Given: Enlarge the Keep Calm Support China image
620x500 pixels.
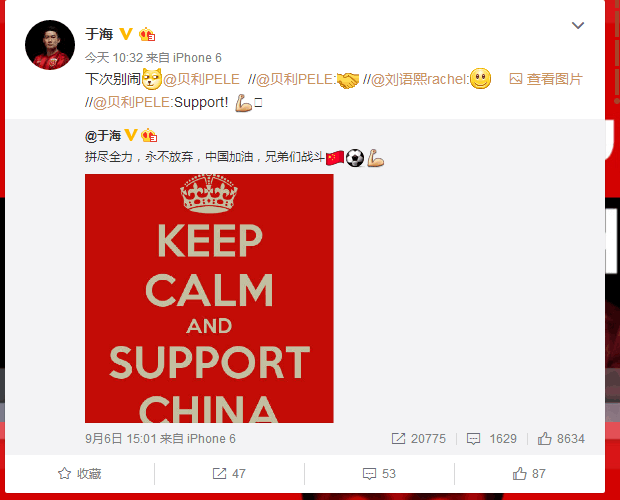Looking at the screenshot, I should 209,298.
